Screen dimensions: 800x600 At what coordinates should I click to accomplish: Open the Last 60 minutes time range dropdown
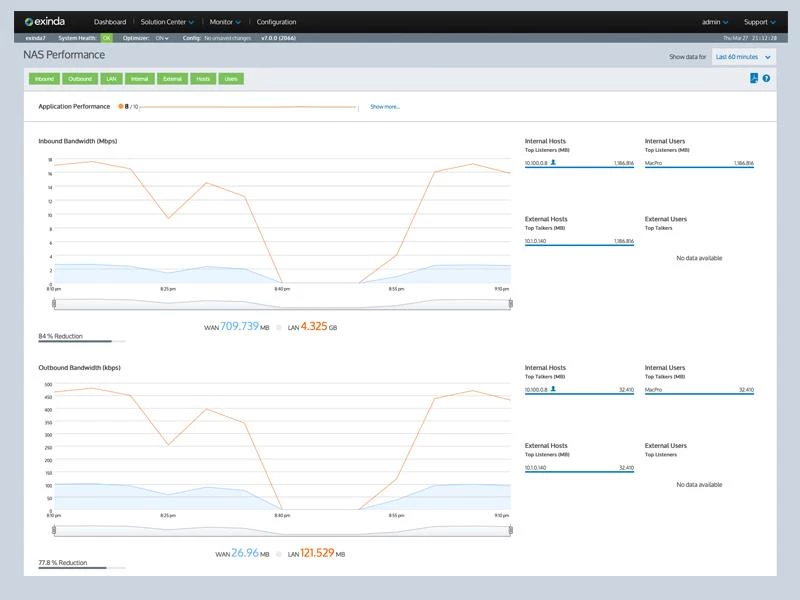point(741,57)
